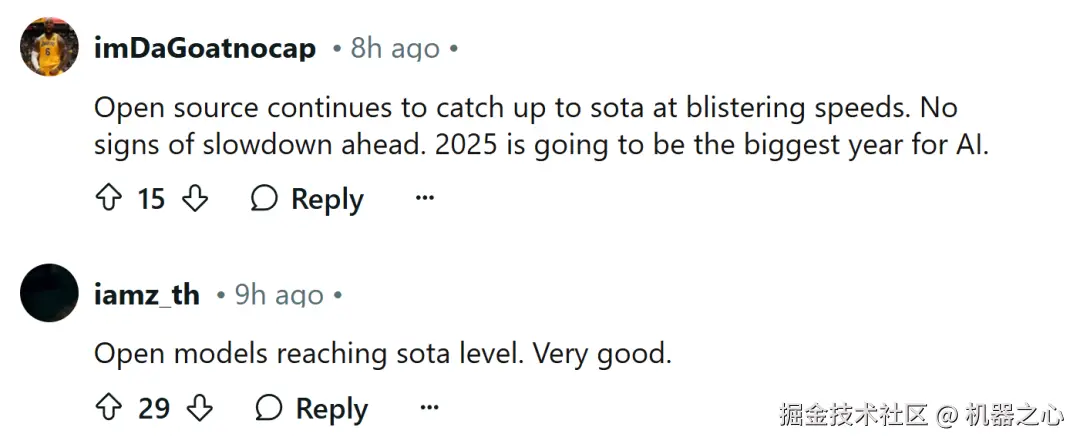The image size is (1080, 444).
Task: Click the 机器之心 watermark label
Action: pyautogui.click(x=1015, y=415)
